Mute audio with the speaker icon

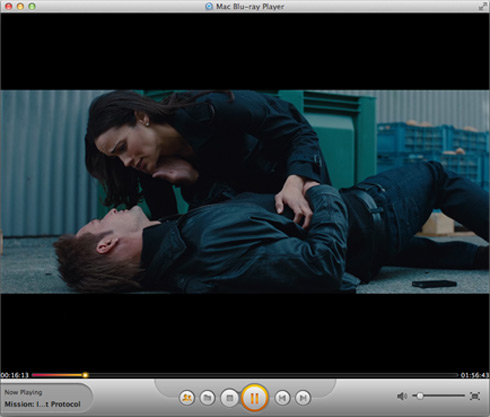coord(402,396)
